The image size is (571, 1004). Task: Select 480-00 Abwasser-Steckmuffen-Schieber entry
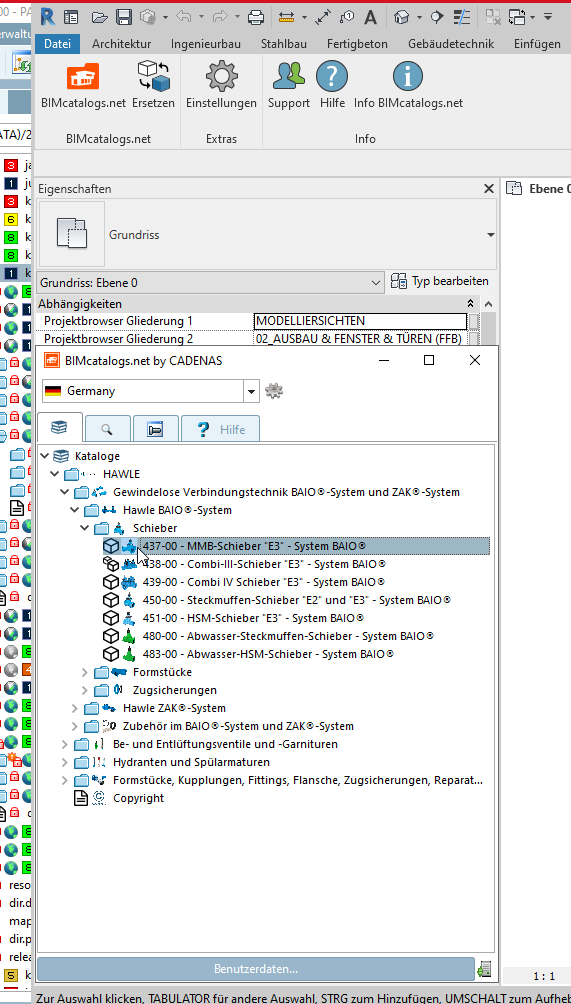pos(288,636)
